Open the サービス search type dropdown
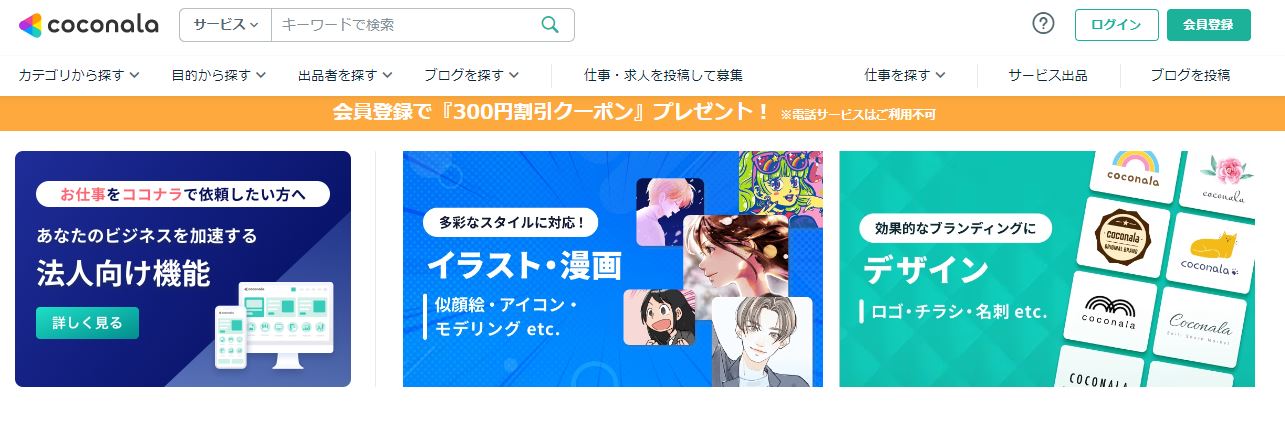1285x428 pixels. click(226, 25)
